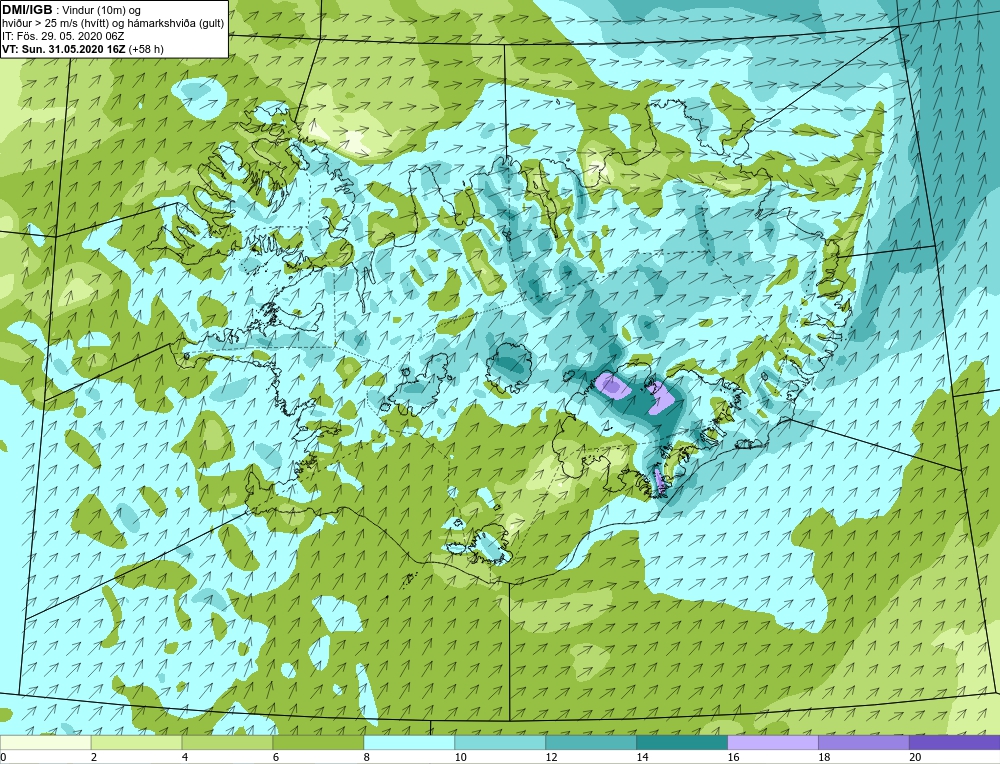
Task: Click the above 20 m/s dark purple swatch
Action: [x=955, y=743]
